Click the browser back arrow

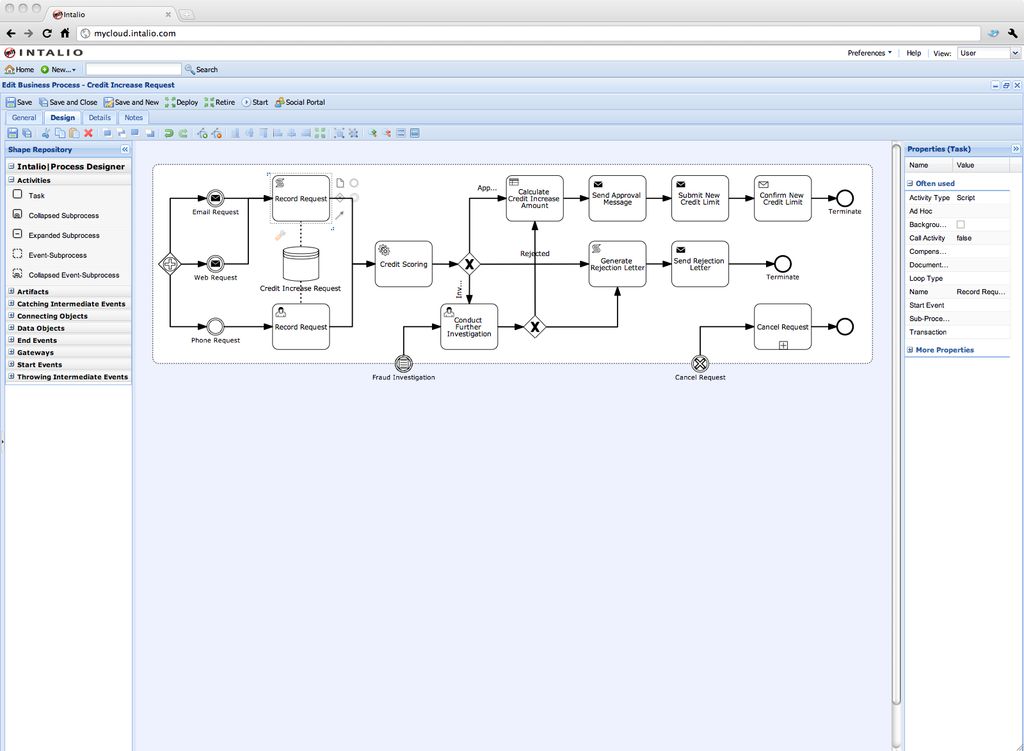[11, 33]
